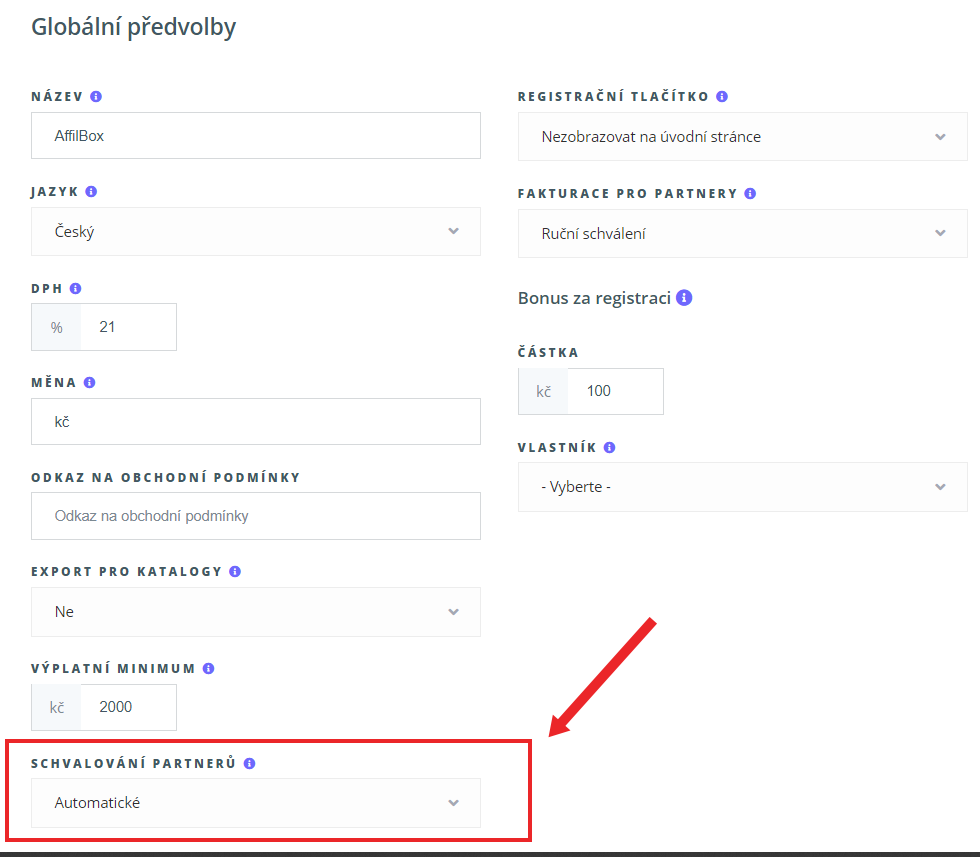Show Bonus za registraci info icon
This screenshot has height=857, width=980.
[x=684, y=298]
